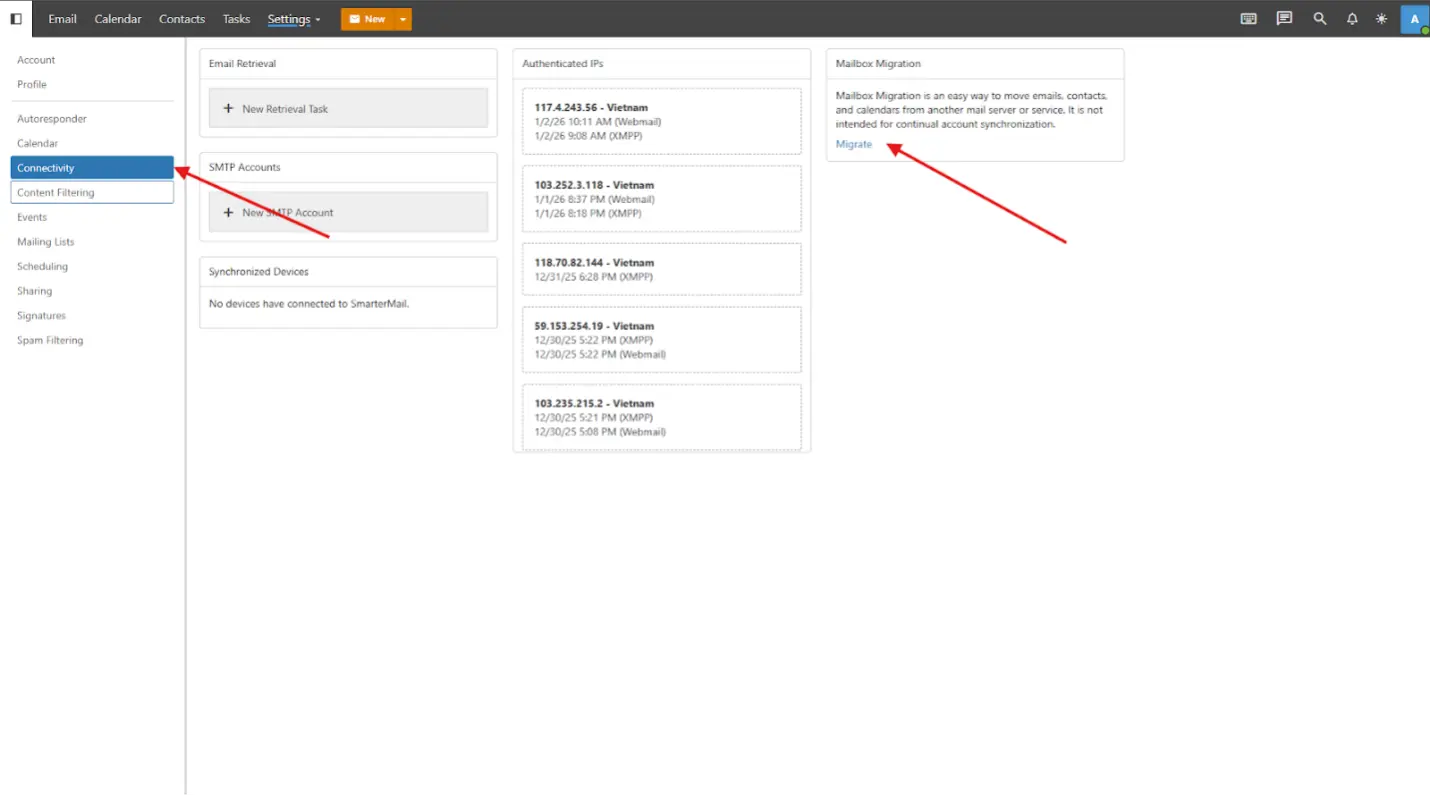Select Connectivity in the sidebar
This screenshot has height=797, width=1430.
[92, 168]
